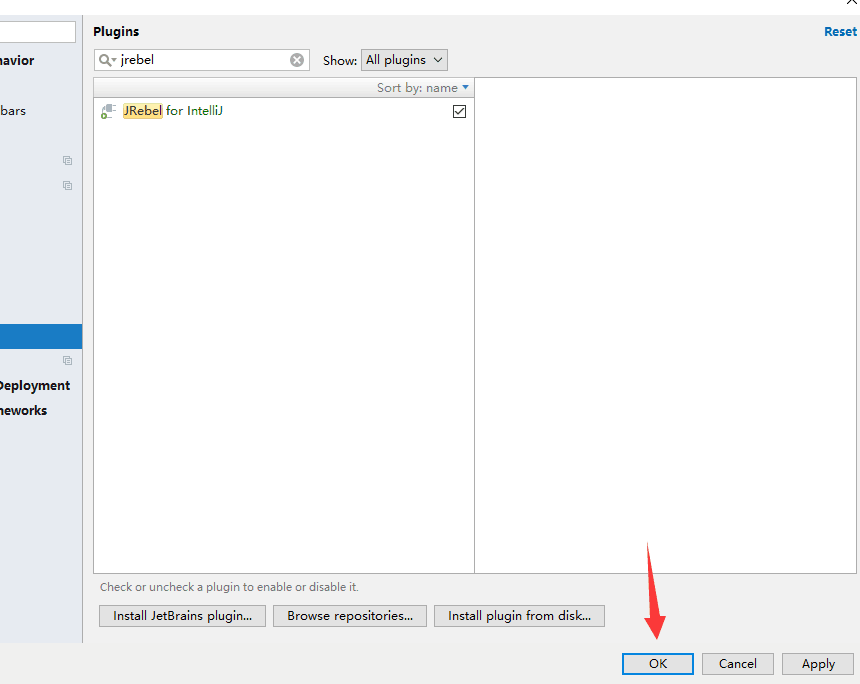The height and width of the screenshot is (684, 860).
Task: Close the settings dialog window
Action: [x=852, y=3]
